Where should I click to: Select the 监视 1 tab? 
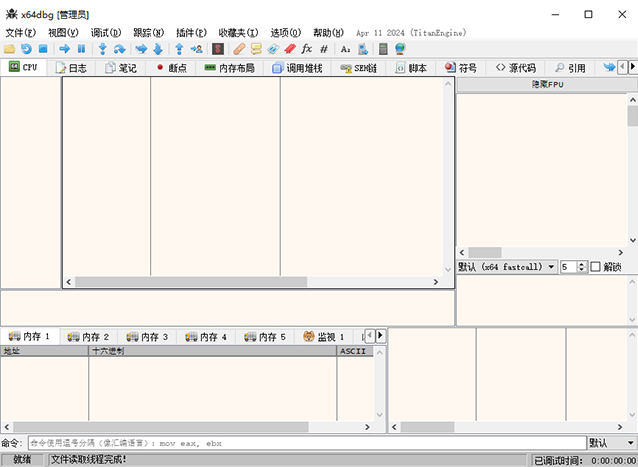coord(324,337)
